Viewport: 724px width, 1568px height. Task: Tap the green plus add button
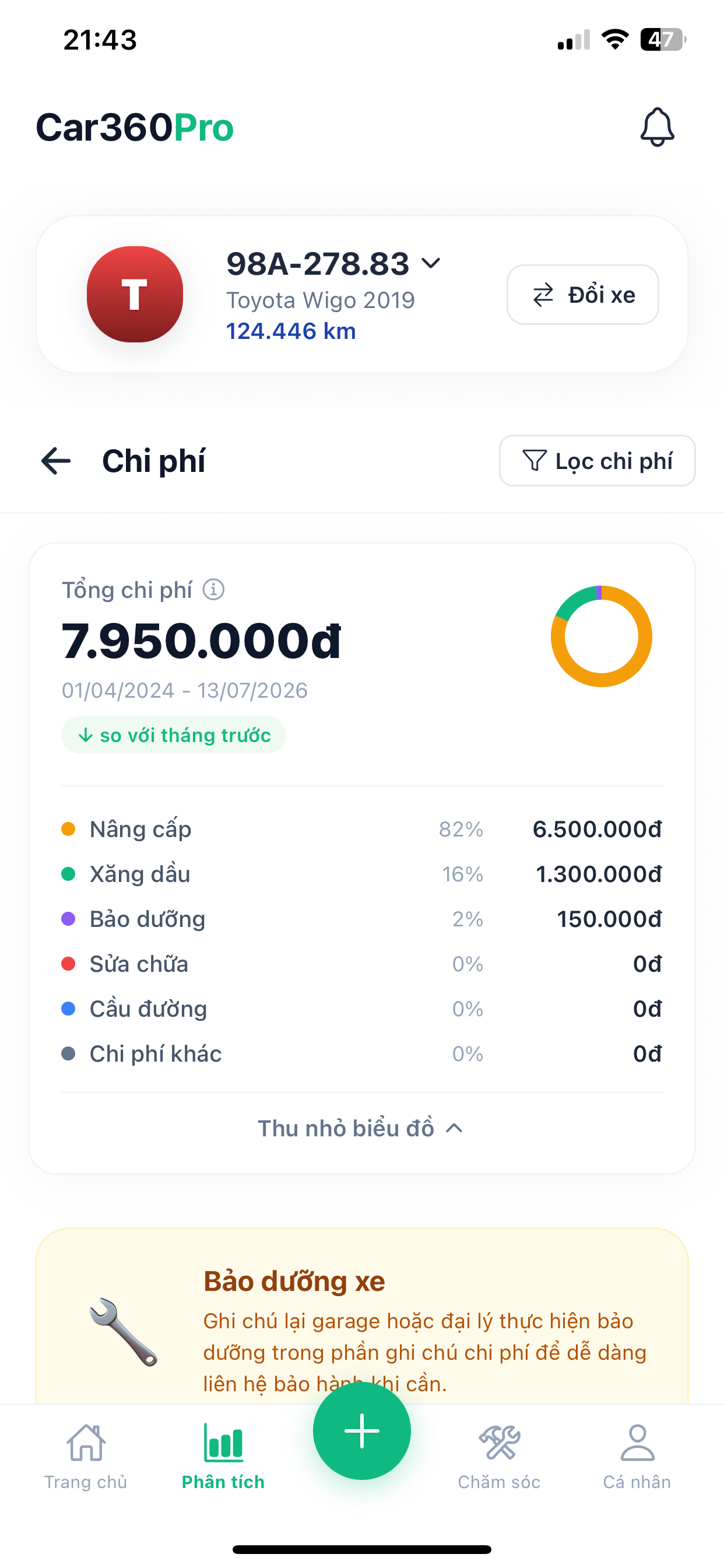click(x=362, y=1430)
